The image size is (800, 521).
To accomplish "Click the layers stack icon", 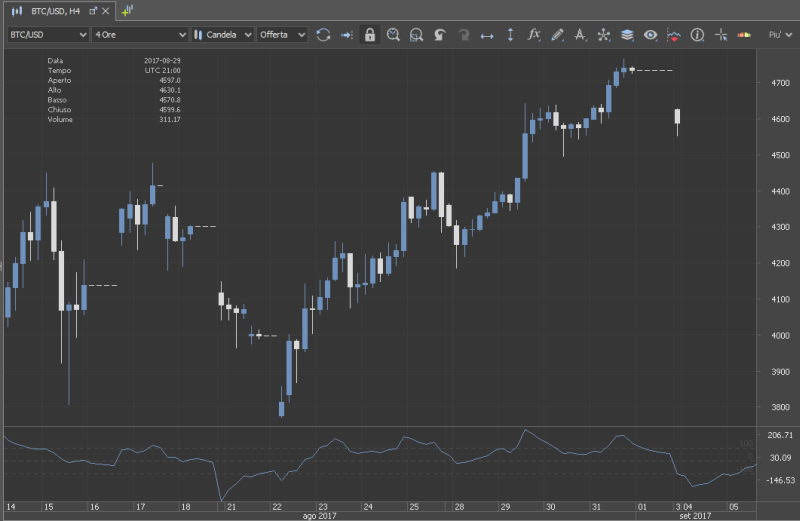I will pos(627,35).
